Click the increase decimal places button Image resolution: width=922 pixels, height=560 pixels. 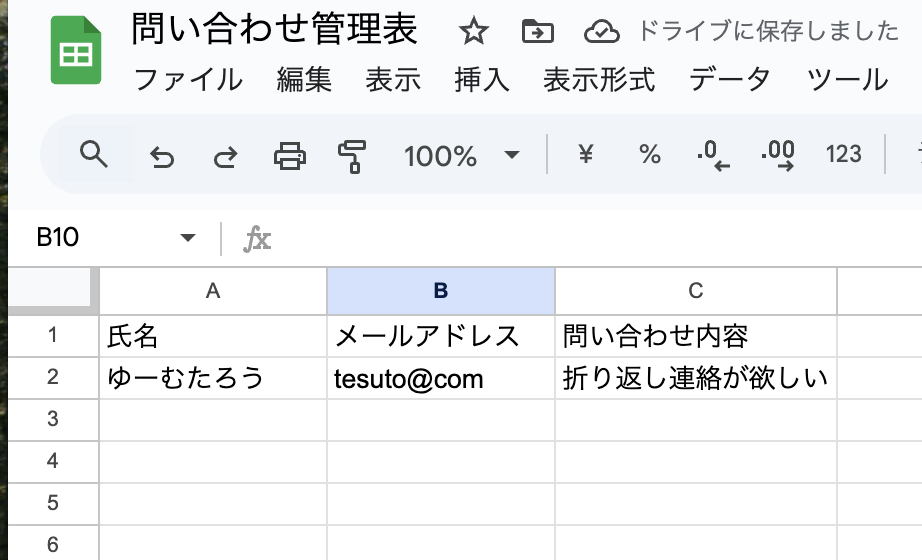(778, 155)
